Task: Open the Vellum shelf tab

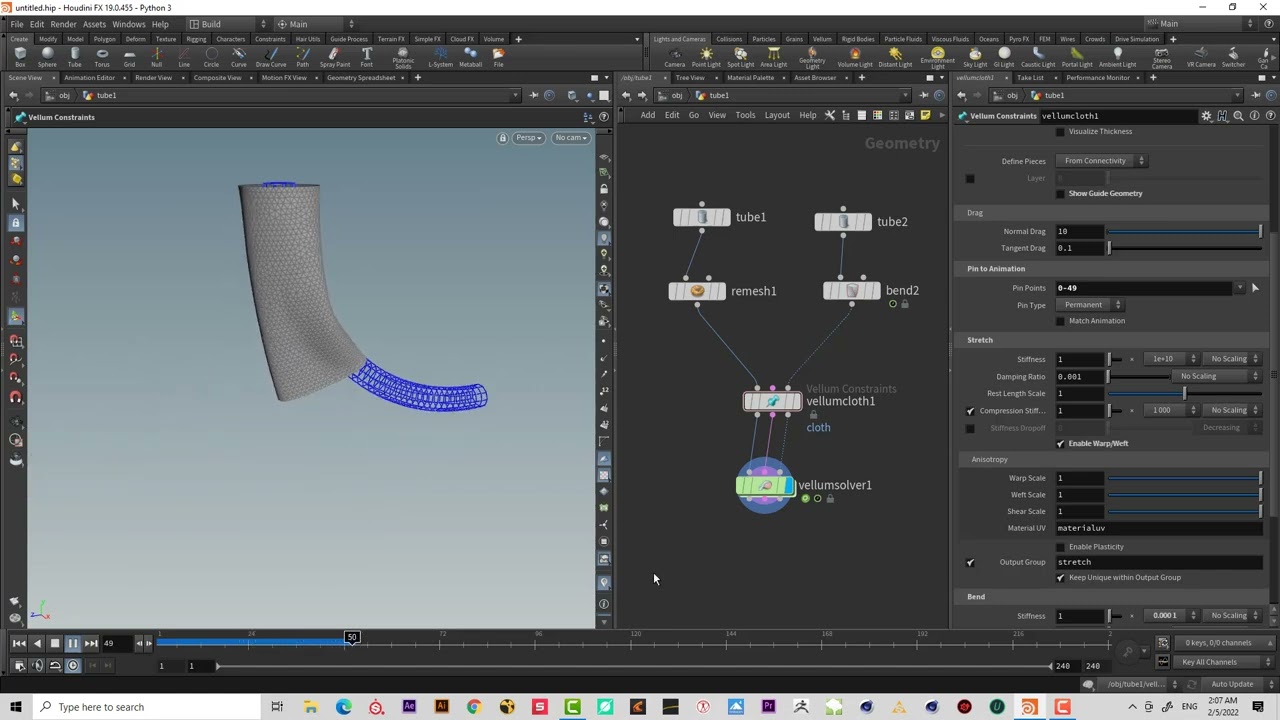Action: coord(822,39)
